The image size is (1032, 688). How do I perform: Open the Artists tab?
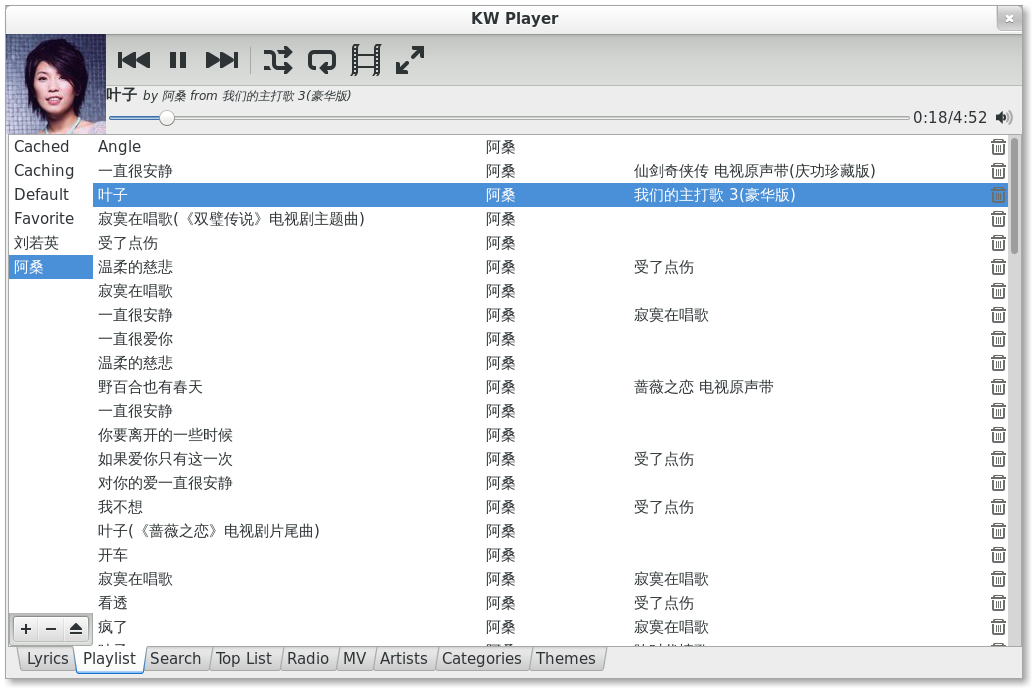(403, 659)
